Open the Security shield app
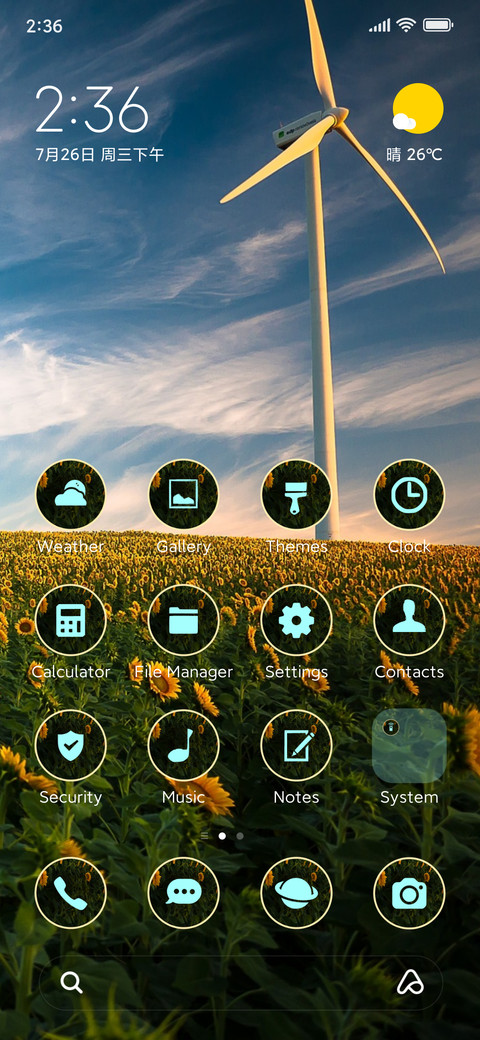The image size is (480, 1040). tap(70, 746)
